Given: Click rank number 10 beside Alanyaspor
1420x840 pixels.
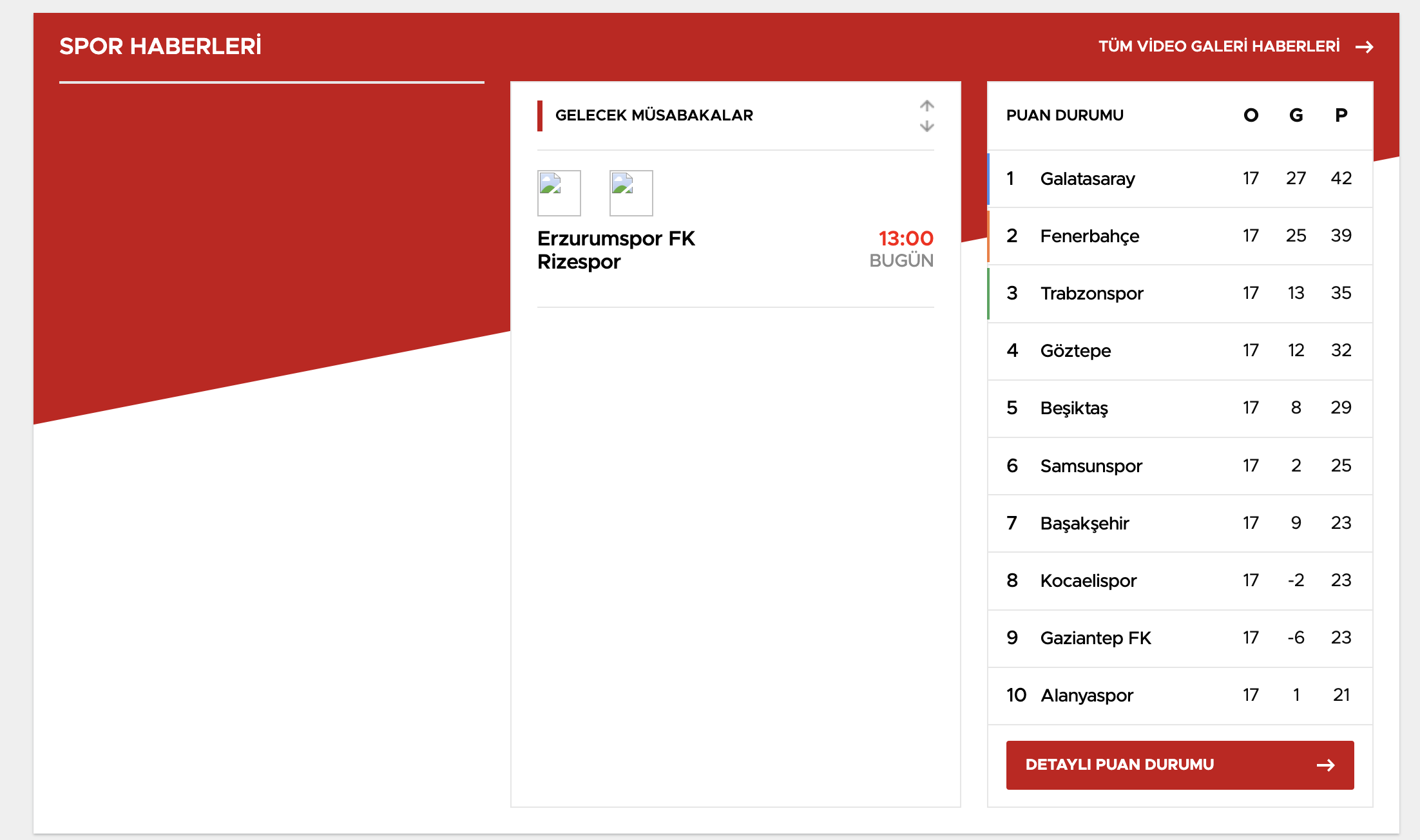Looking at the screenshot, I should click(1016, 694).
